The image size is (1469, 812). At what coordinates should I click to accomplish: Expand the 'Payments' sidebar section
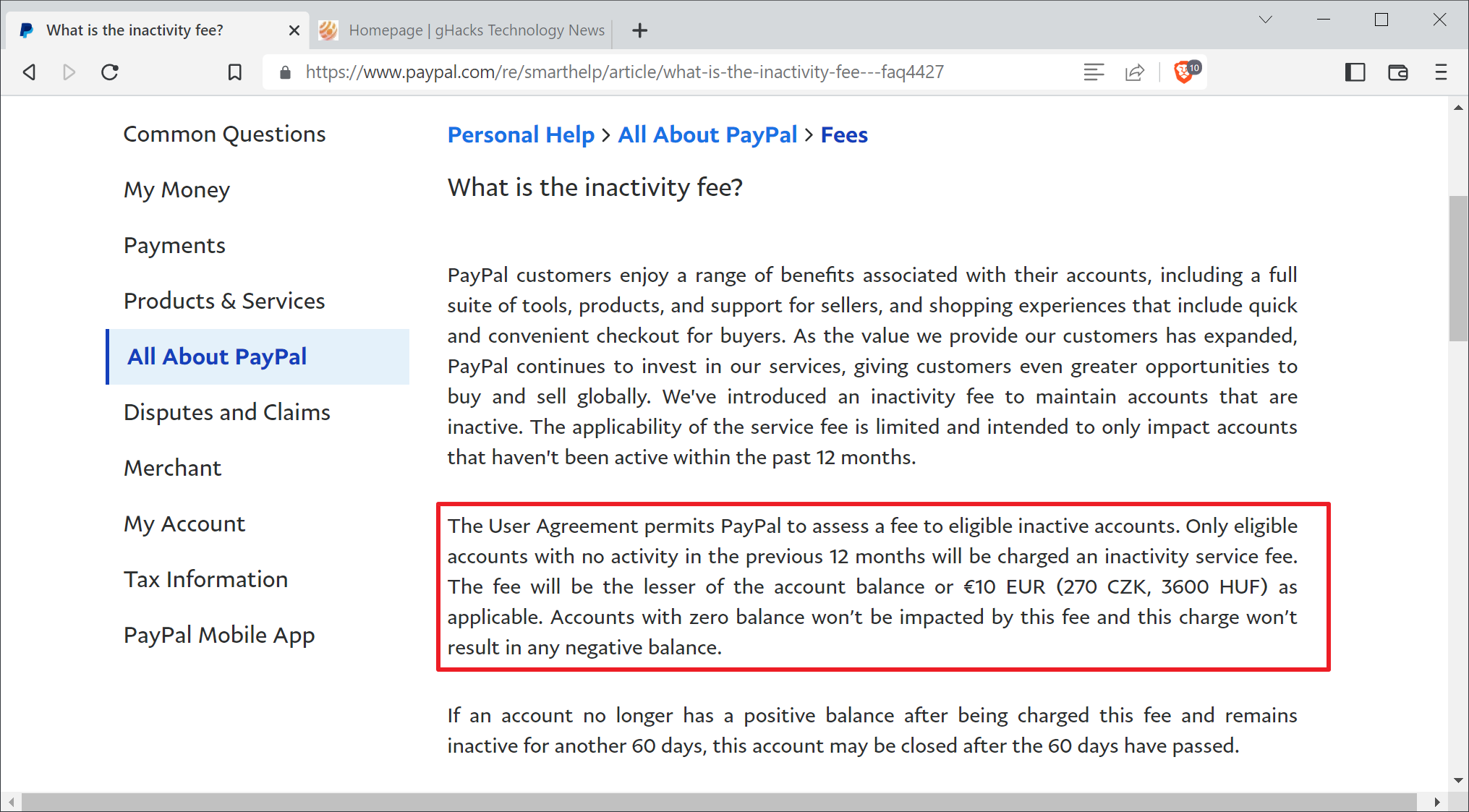[174, 244]
